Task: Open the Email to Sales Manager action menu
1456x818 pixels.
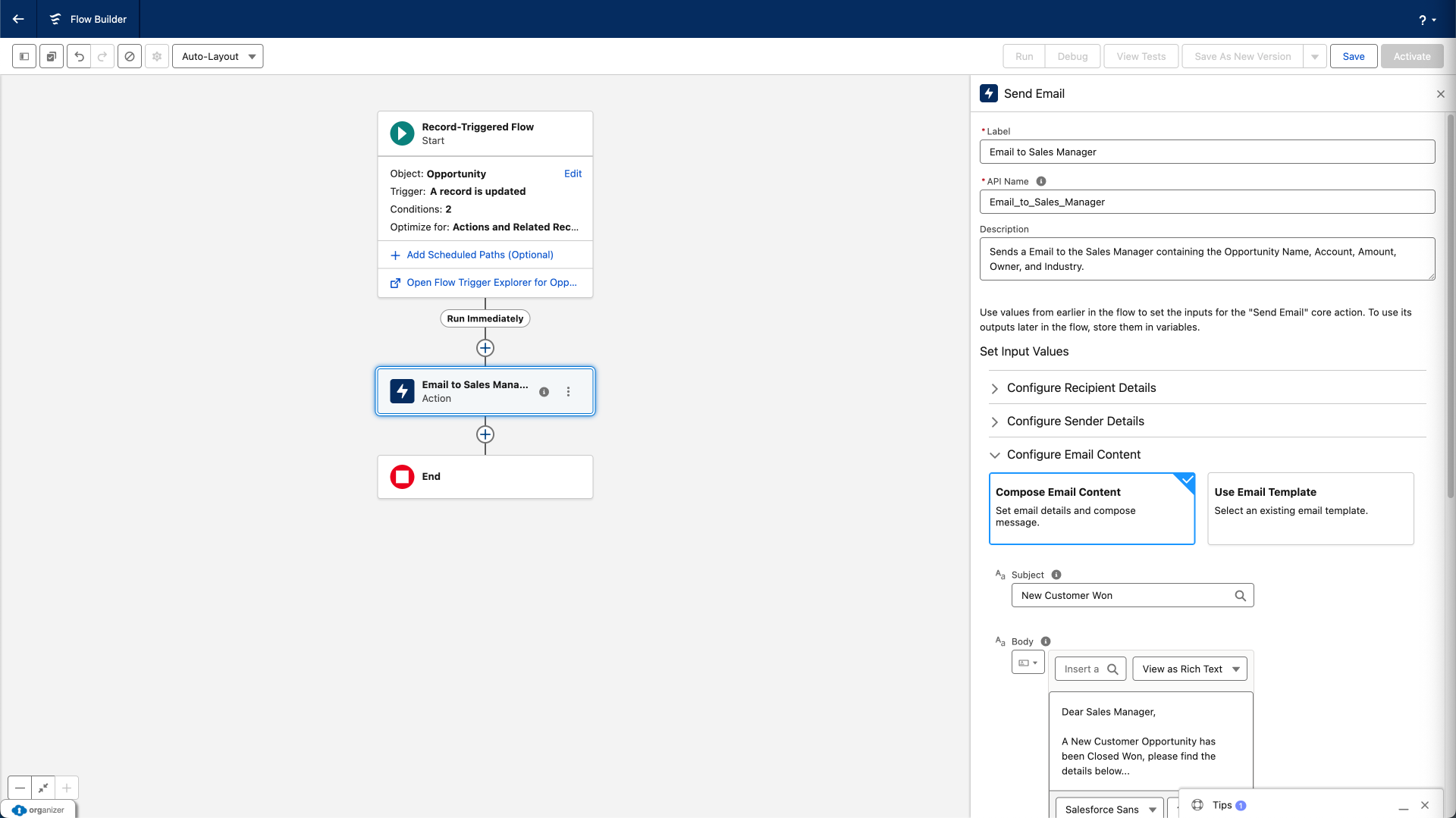Action: click(568, 392)
